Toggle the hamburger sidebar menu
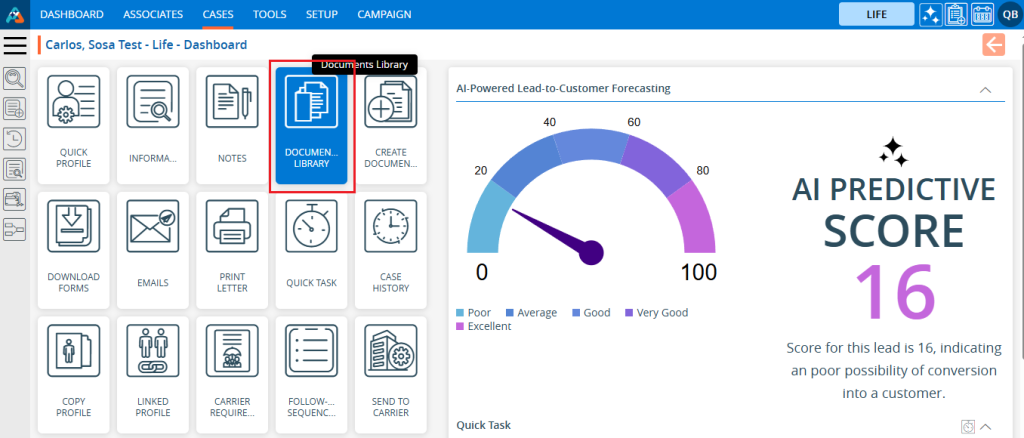This screenshot has height=438, width=1024. 15,45
